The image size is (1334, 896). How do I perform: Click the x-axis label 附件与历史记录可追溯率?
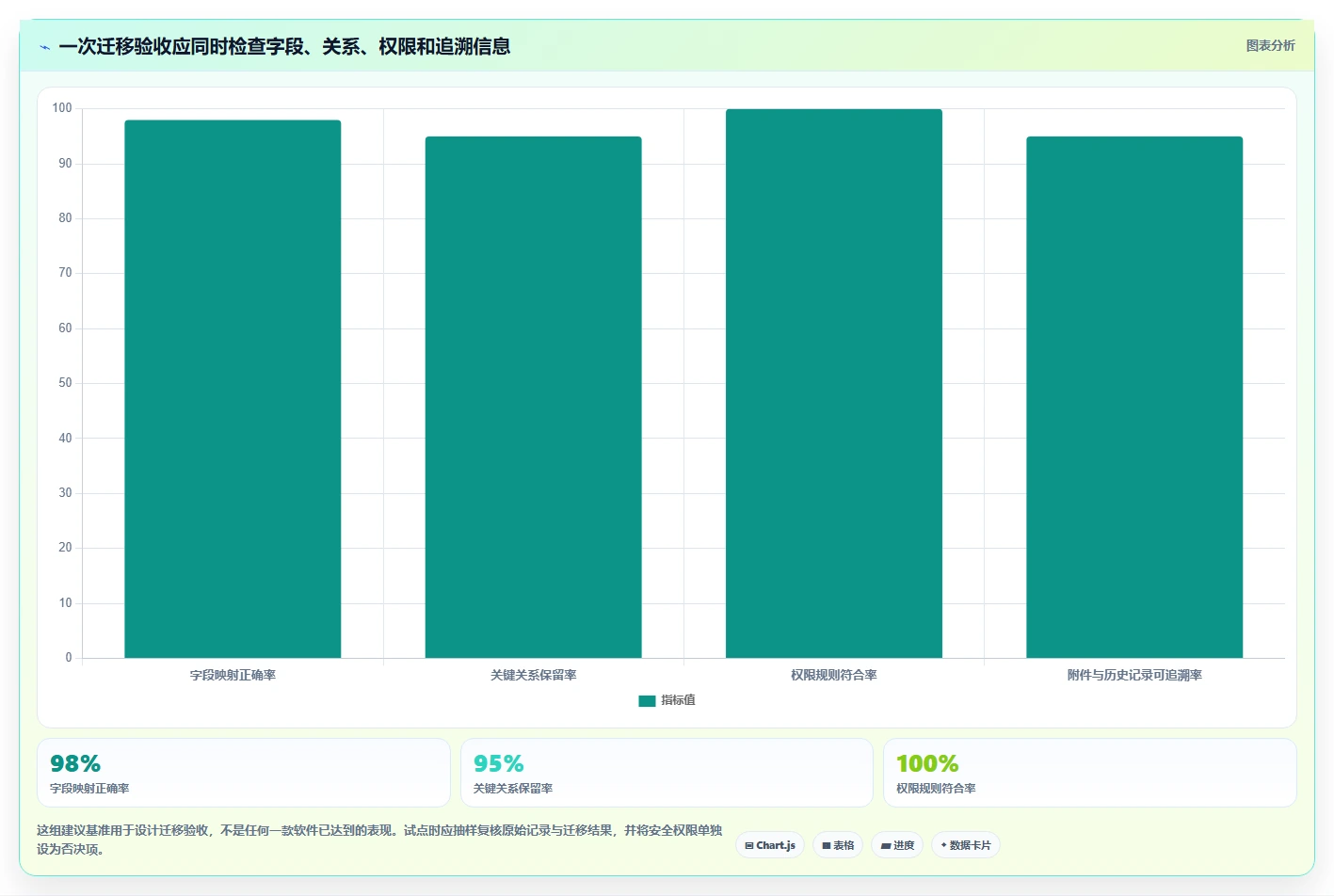click(1134, 675)
